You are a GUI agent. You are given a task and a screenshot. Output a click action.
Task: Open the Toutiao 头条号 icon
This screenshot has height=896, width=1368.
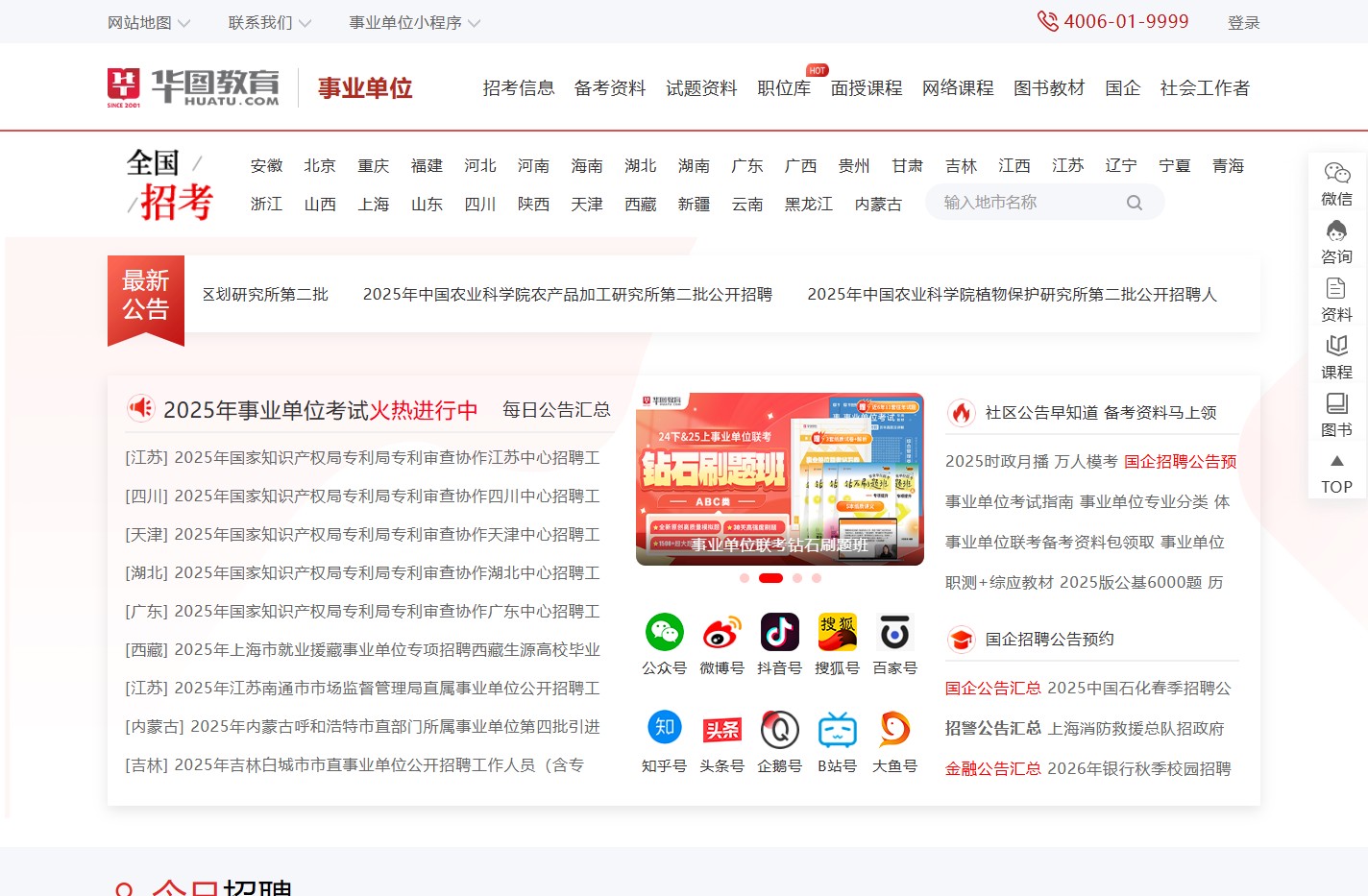pyautogui.click(x=721, y=729)
